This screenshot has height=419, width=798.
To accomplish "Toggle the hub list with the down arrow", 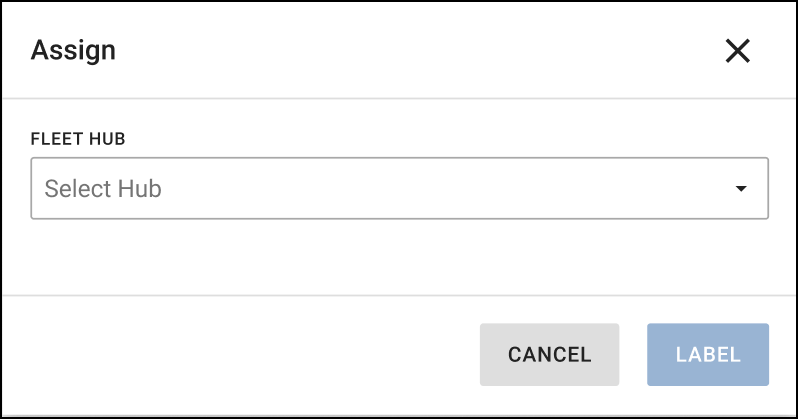I will point(741,188).
